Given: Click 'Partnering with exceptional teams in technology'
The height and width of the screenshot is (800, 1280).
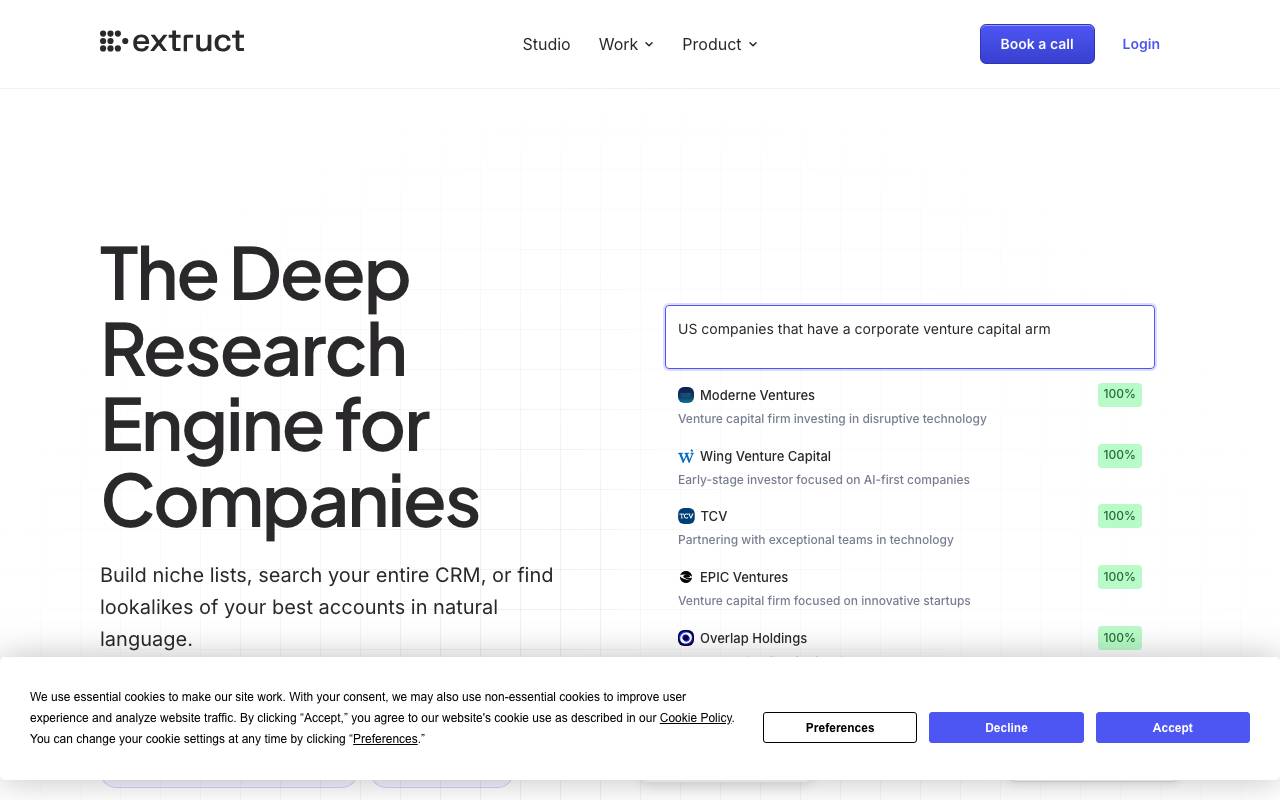Looking at the screenshot, I should 816,540.
